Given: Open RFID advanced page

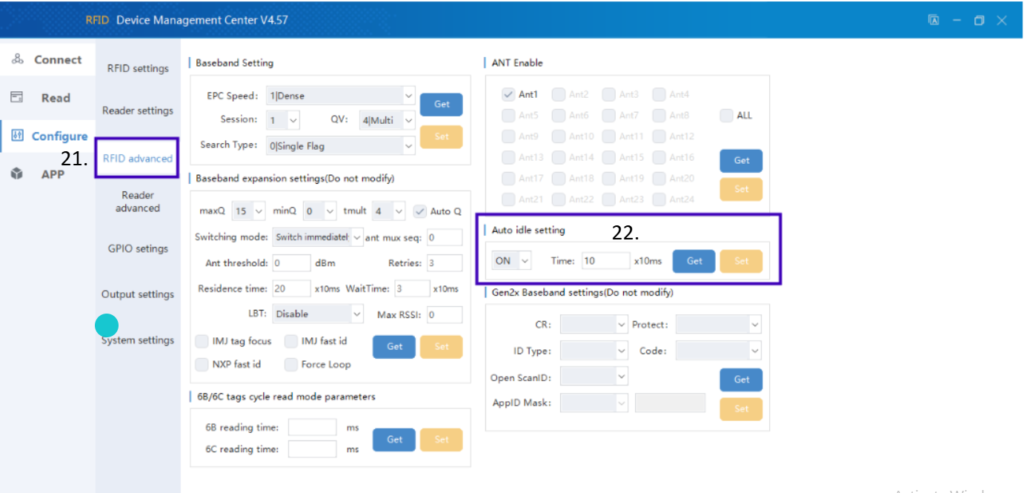Looking at the screenshot, I should (x=138, y=158).
